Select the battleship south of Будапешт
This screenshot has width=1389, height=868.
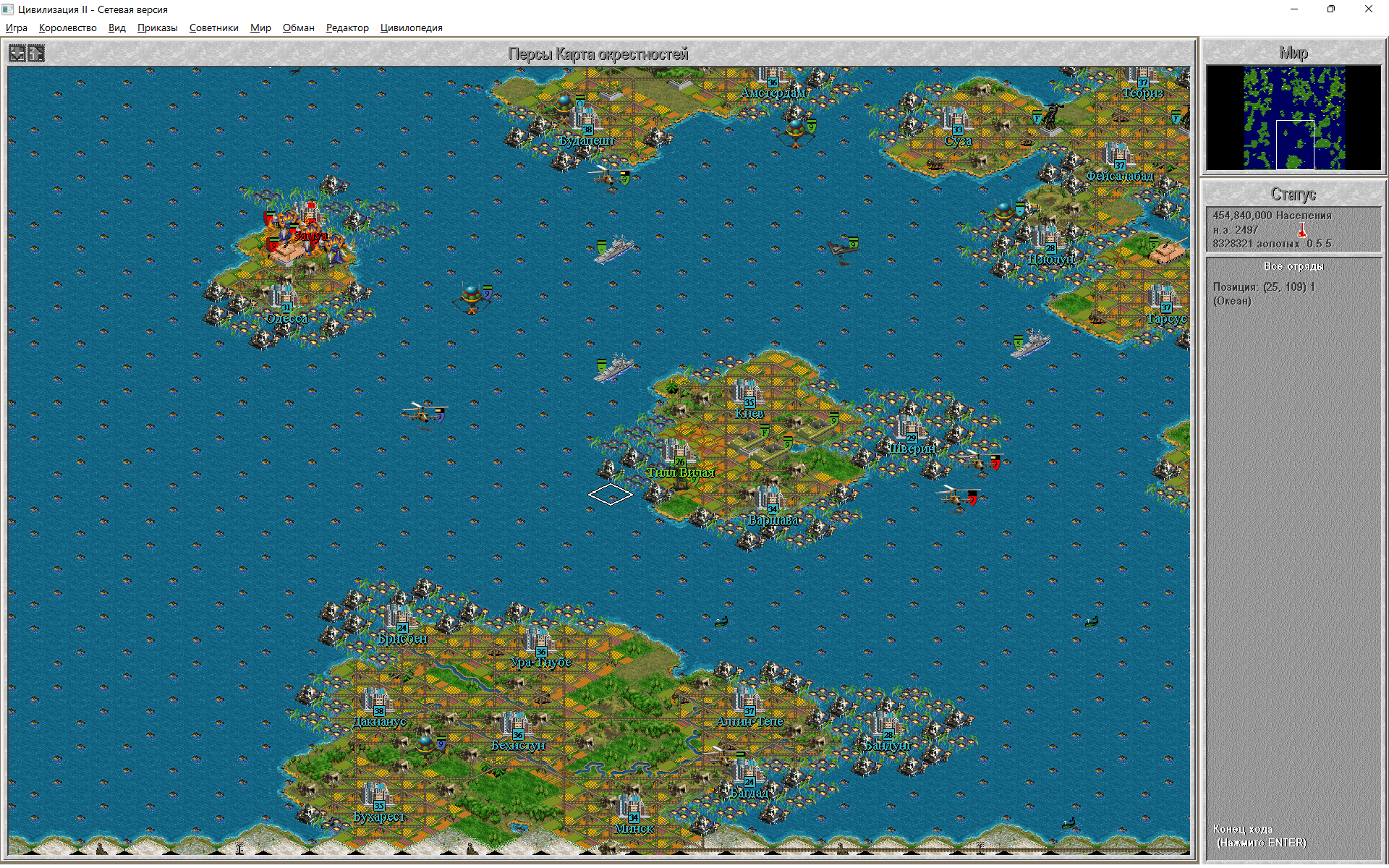(613, 249)
